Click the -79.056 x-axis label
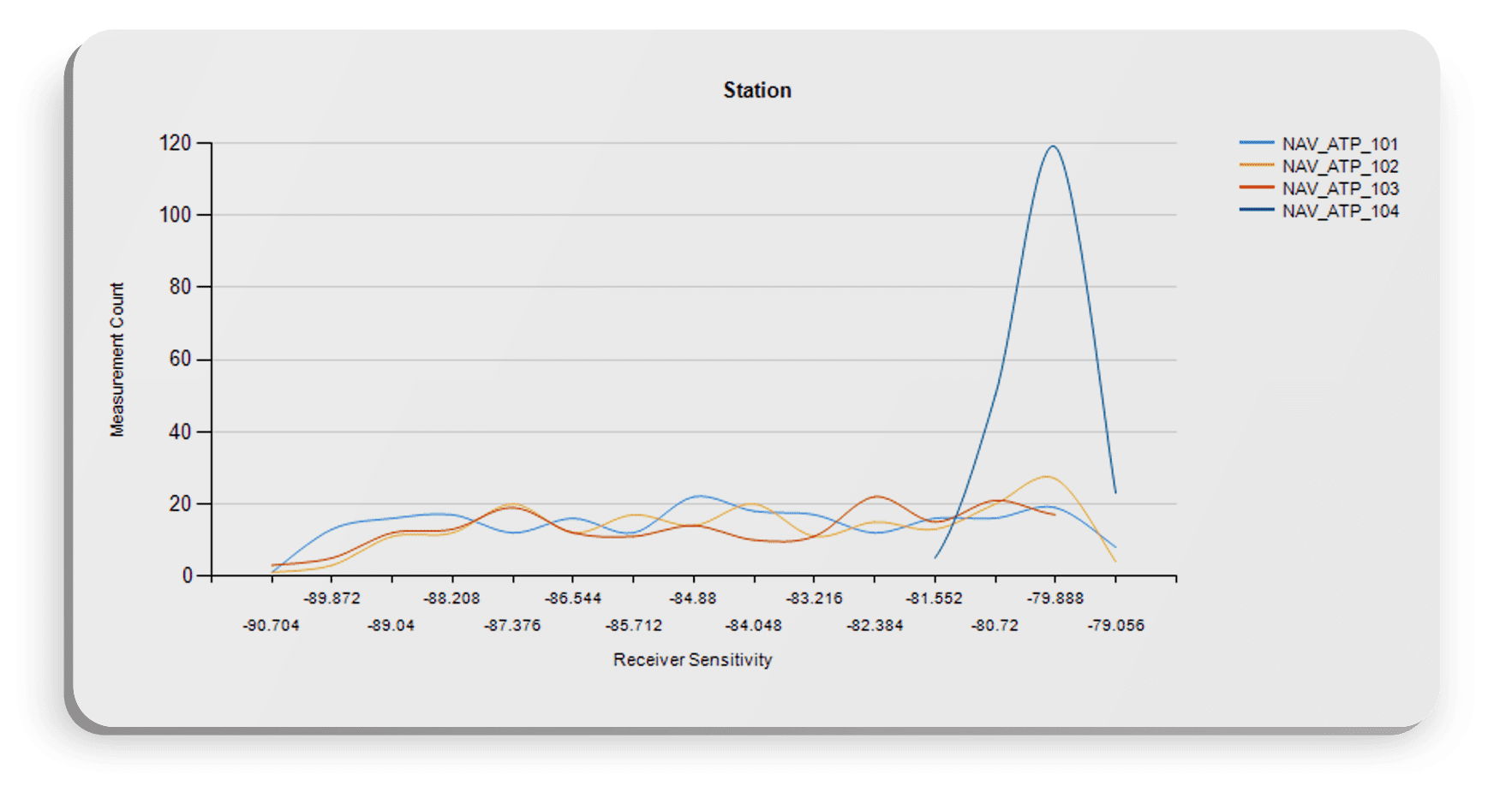 pos(1115,626)
